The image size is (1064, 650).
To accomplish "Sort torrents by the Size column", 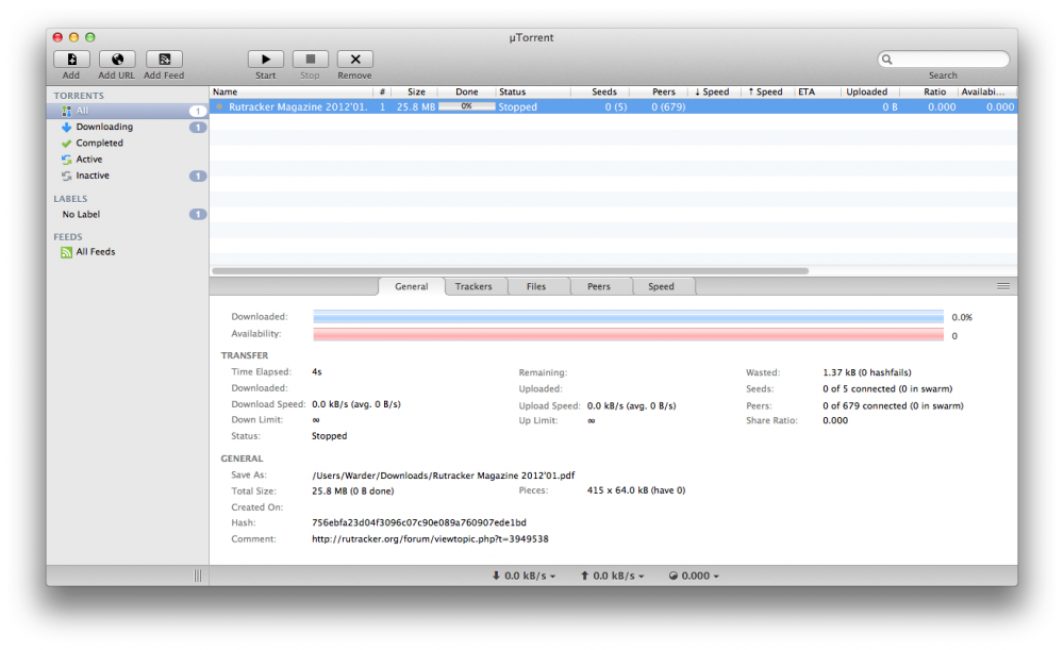I will [413, 92].
